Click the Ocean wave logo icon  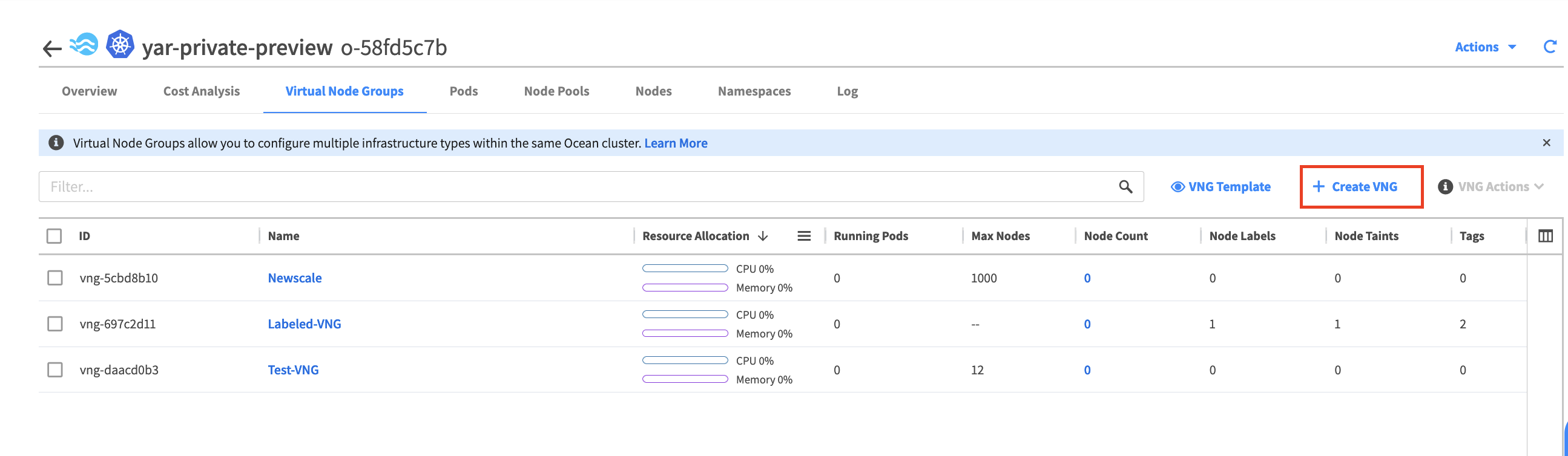(84, 45)
